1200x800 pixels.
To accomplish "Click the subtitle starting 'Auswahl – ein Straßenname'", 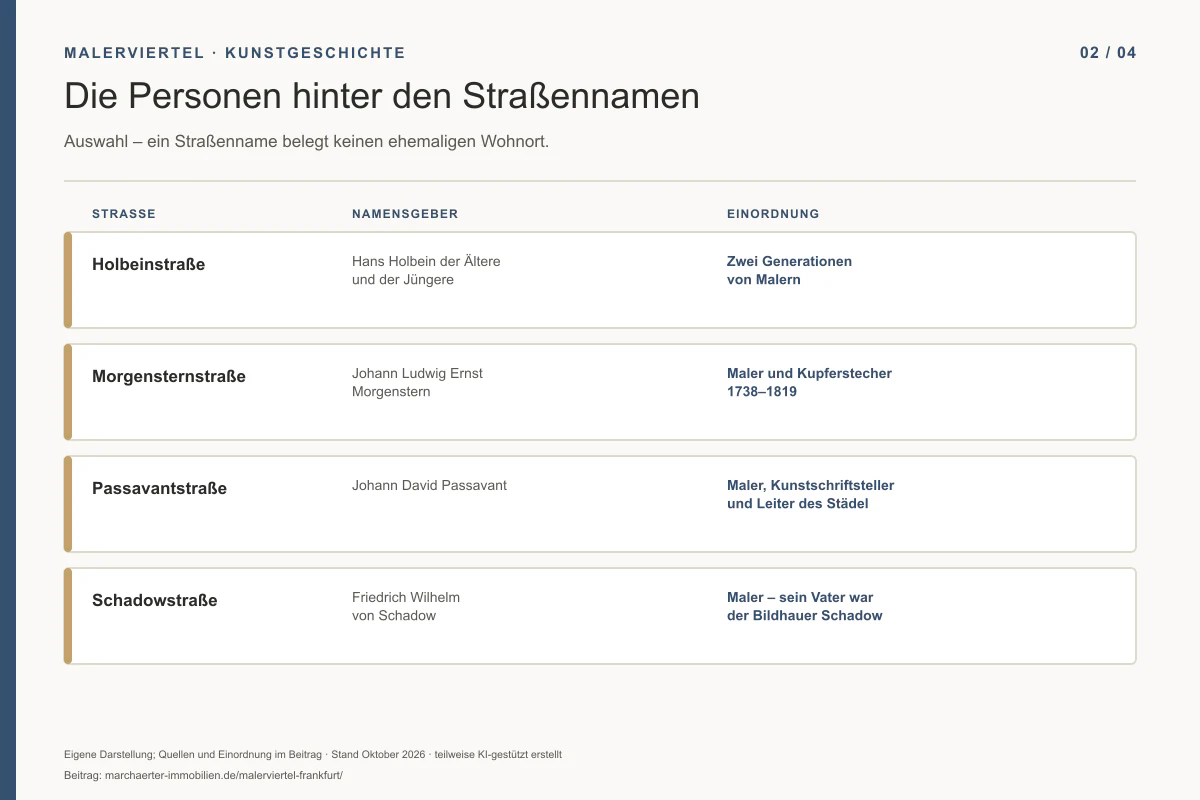I will [x=307, y=142].
